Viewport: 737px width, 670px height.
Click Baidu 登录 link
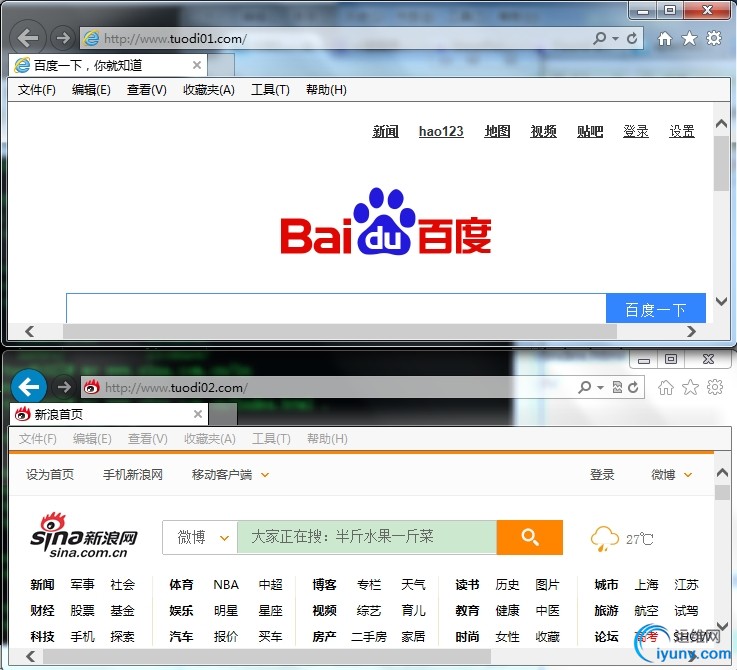click(x=636, y=131)
